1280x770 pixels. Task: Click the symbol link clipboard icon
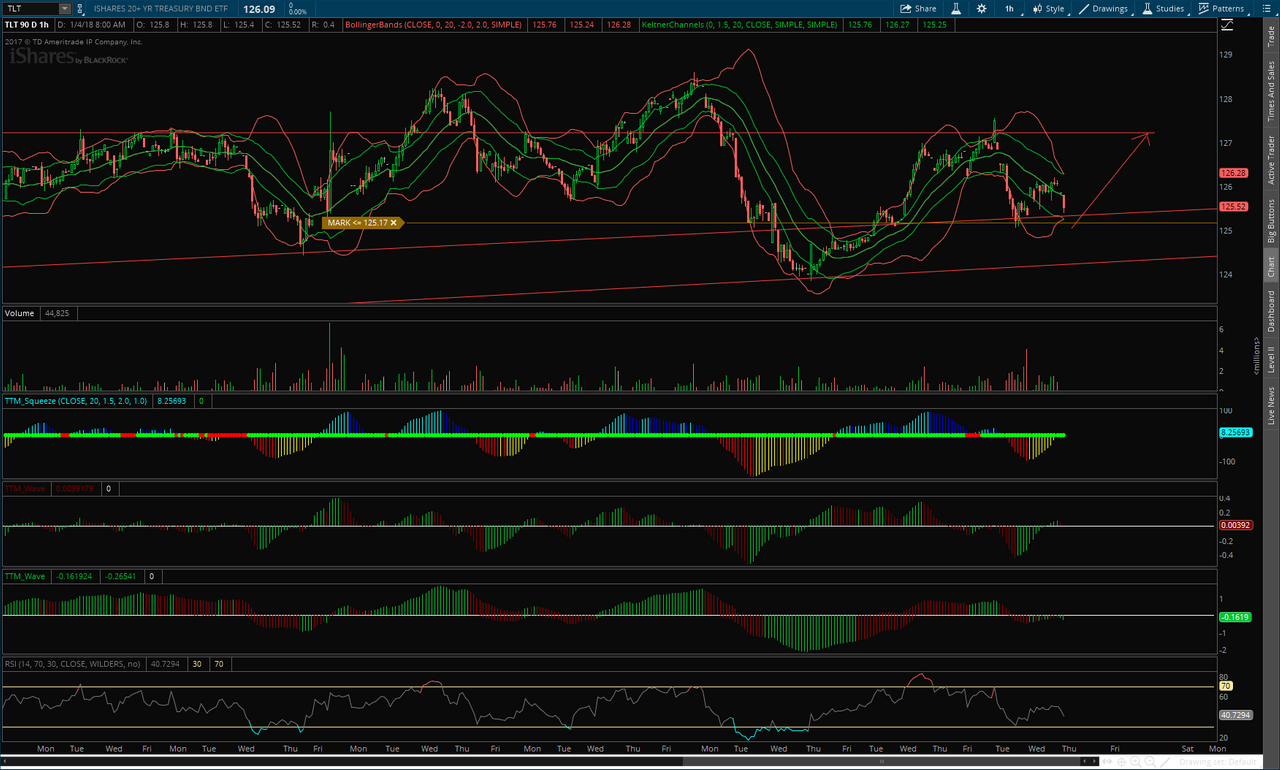(80, 9)
